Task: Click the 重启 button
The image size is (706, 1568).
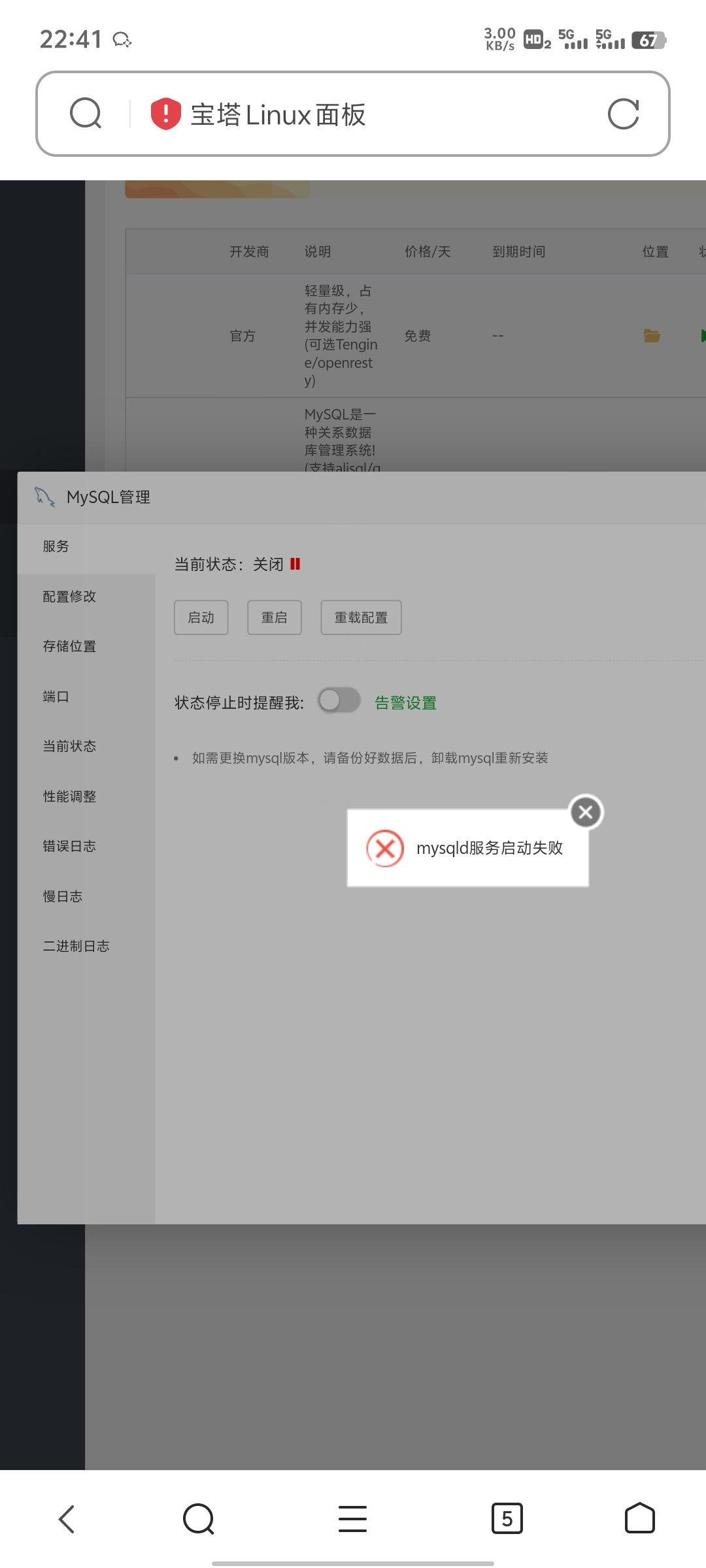Action: pyautogui.click(x=275, y=617)
